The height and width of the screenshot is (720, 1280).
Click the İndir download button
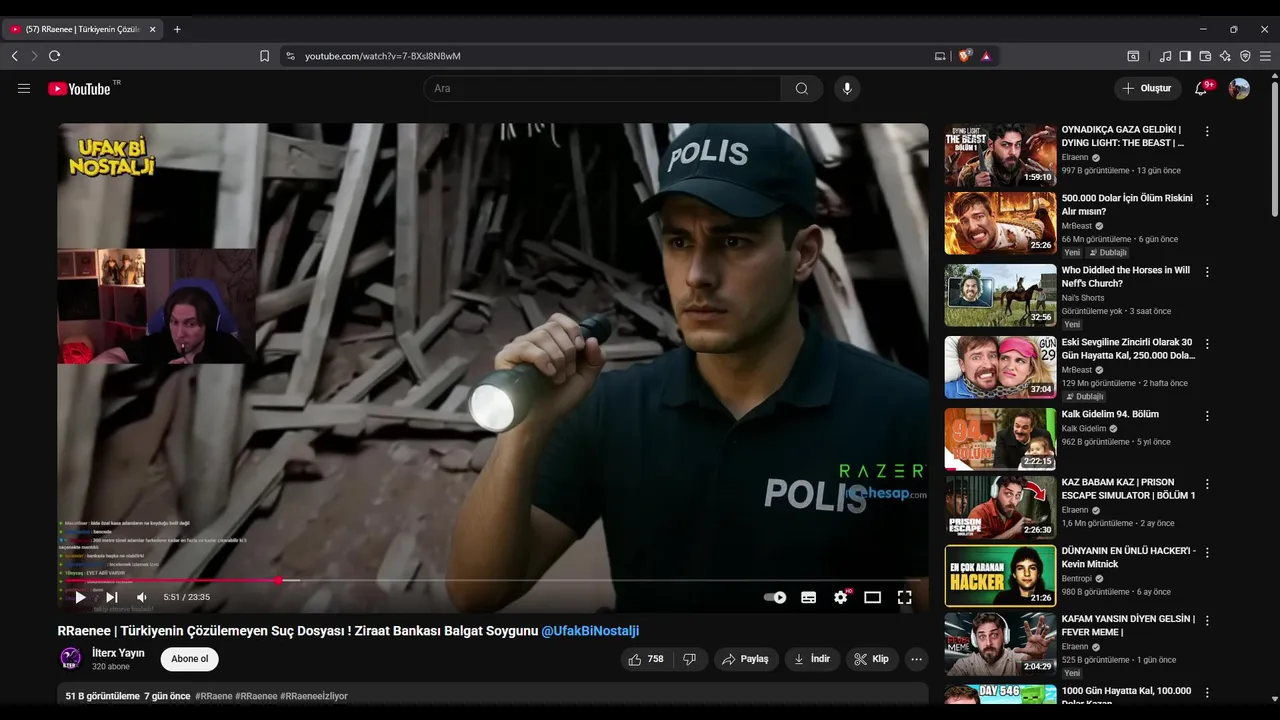point(812,659)
